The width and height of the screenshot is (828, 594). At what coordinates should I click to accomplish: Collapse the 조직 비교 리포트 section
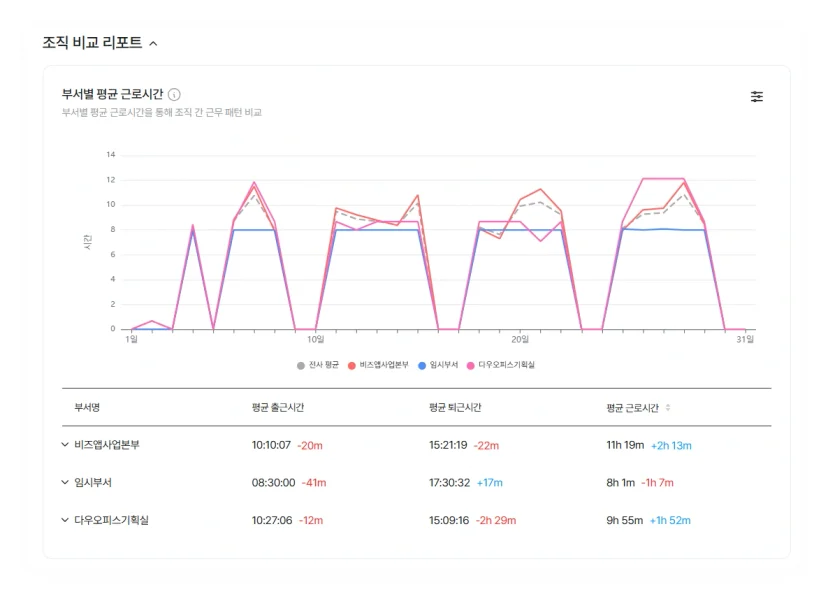[153, 43]
